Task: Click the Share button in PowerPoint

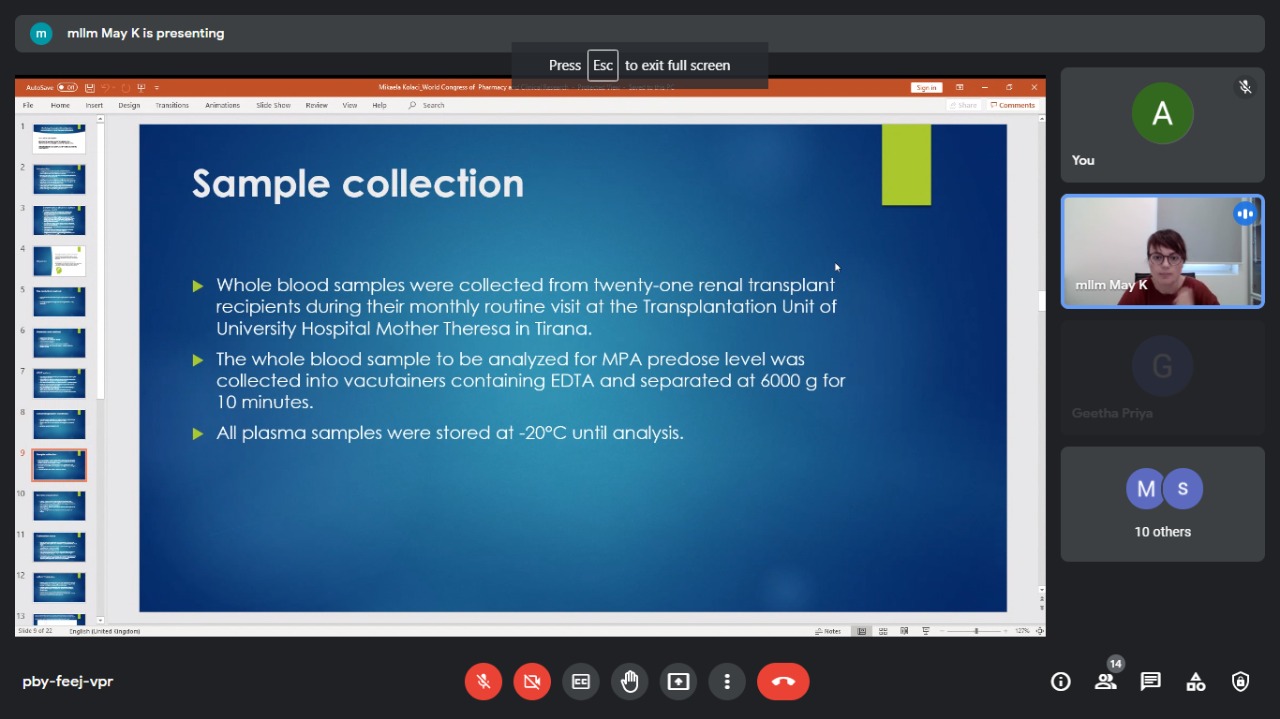Action: pyautogui.click(x=964, y=105)
